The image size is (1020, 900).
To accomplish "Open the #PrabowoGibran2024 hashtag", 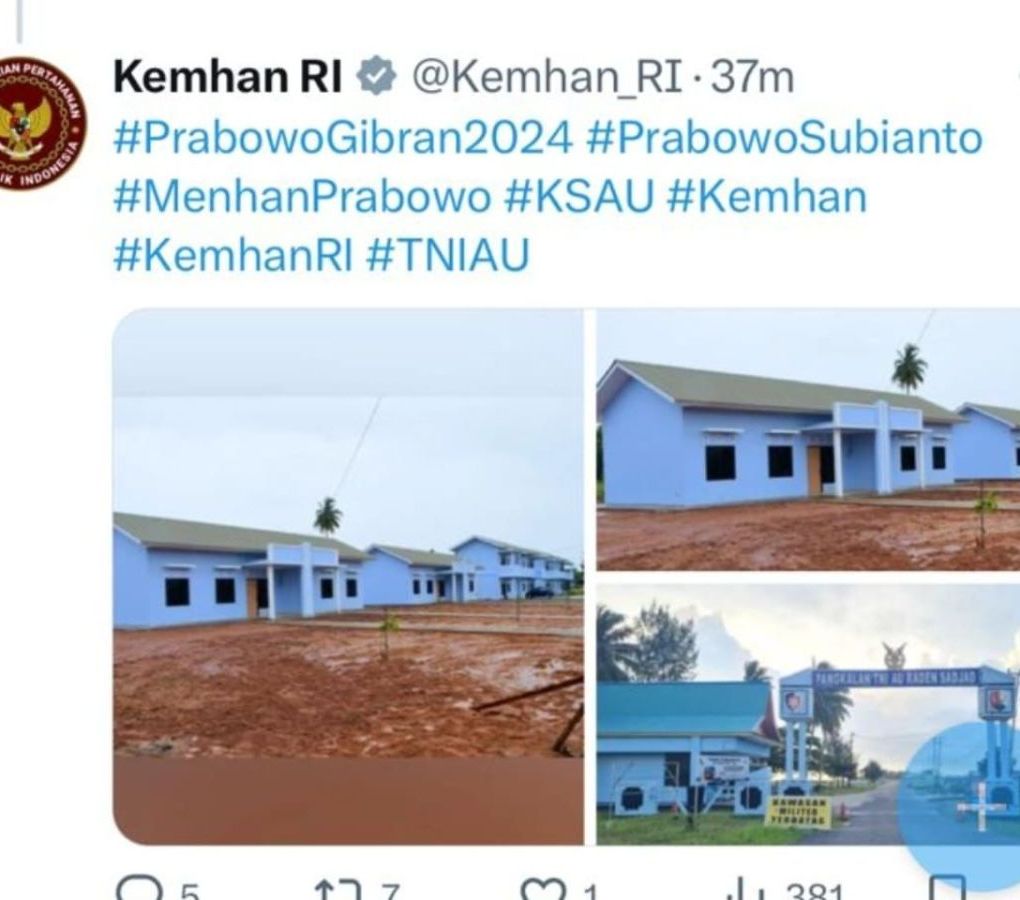I will coord(343,138).
